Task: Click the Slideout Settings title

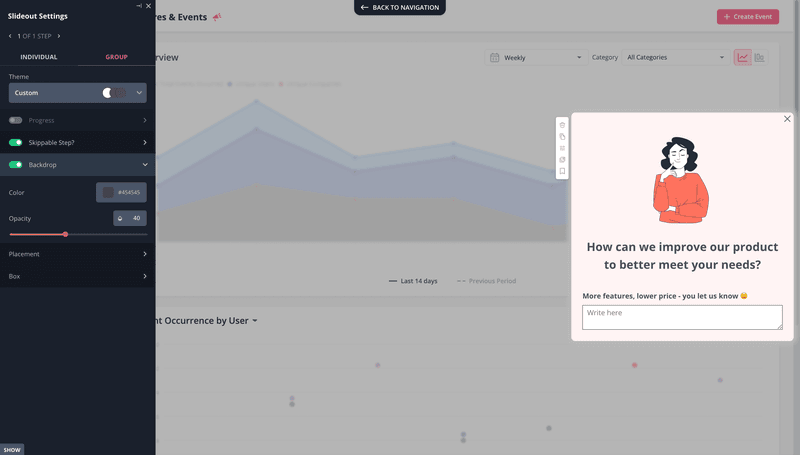Action: (x=38, y=16)
